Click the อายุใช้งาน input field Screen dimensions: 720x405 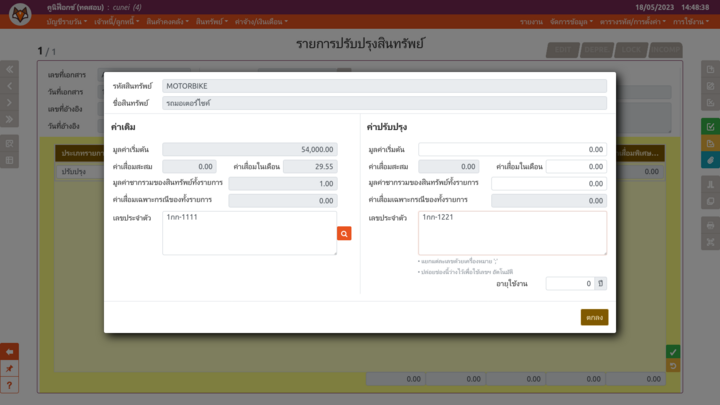(570, 283)
